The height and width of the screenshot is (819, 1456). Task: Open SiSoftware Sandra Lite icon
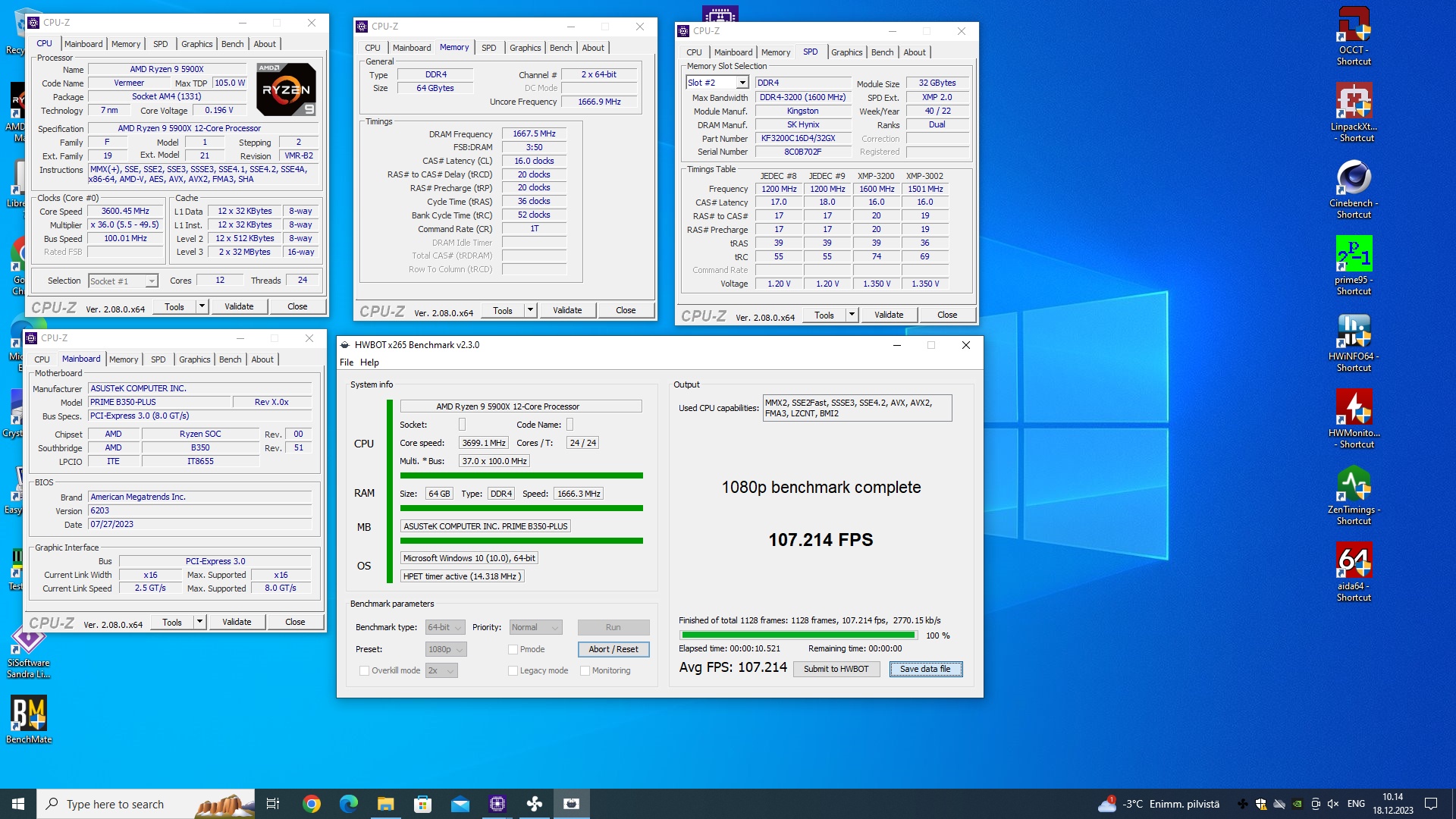pos(29,652)
